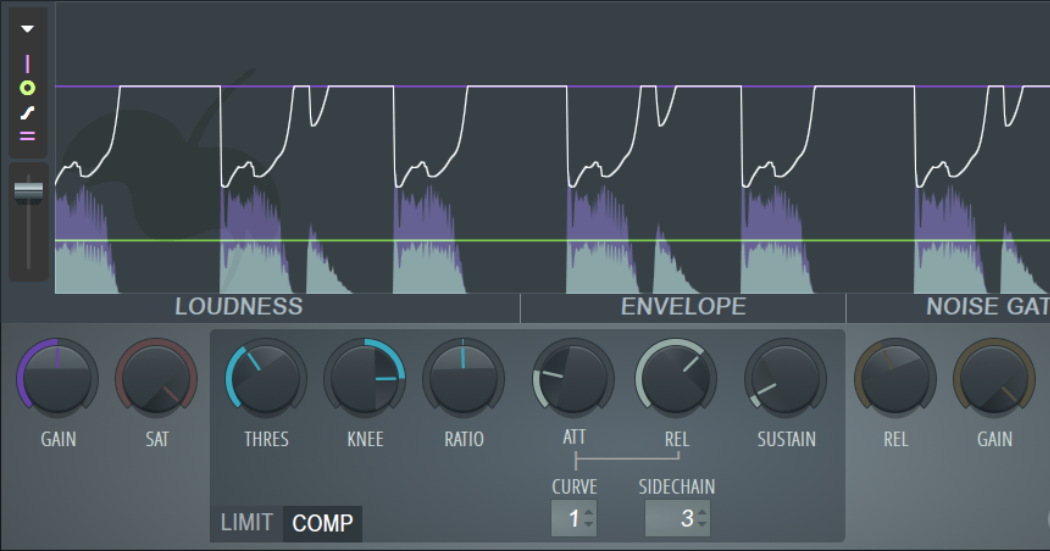This screenshot has width=1050, height=551.
Task: Click the envelope ATT attack knob
Action: click(x=573, y=378)
